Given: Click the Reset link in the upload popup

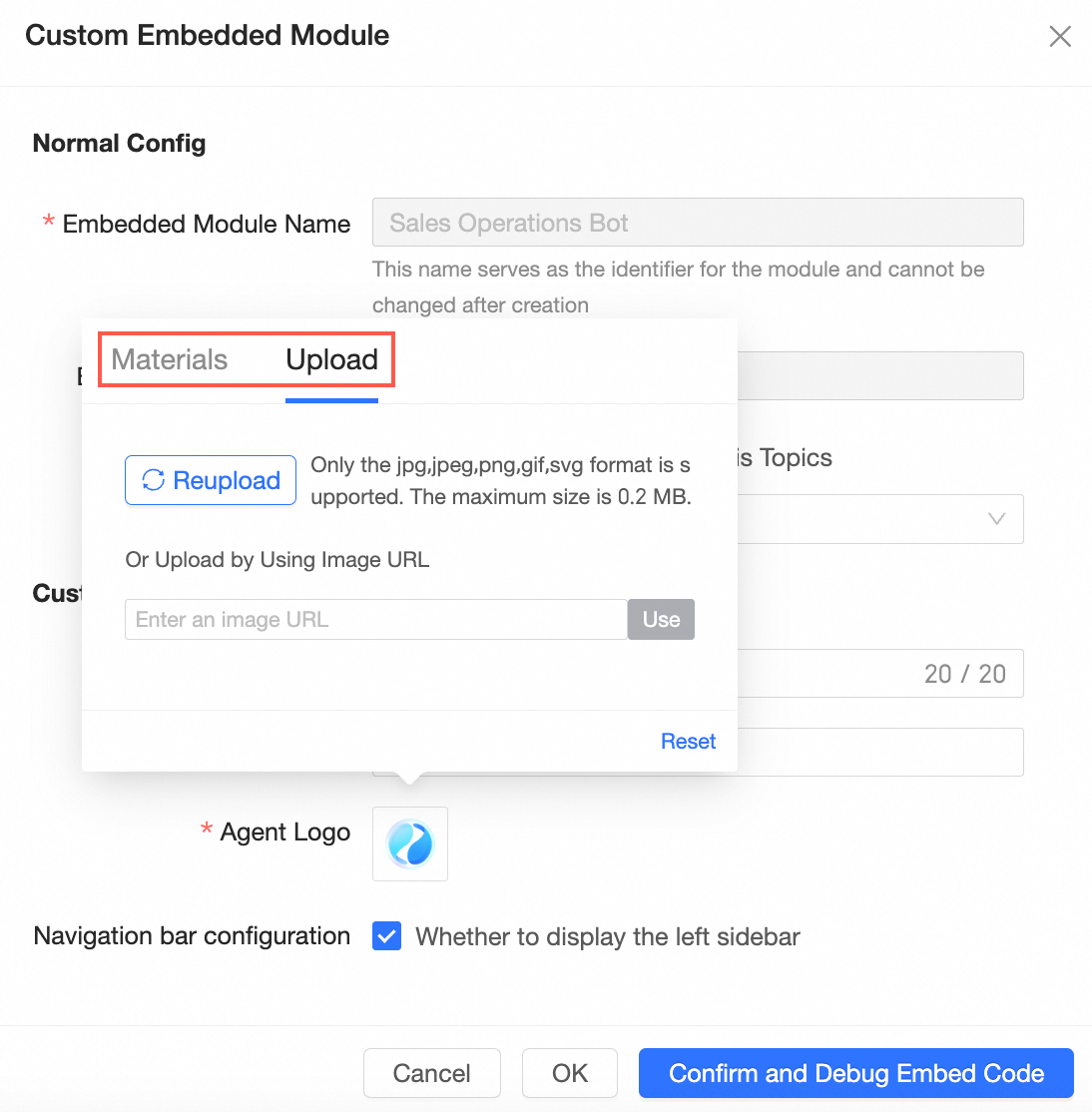Looking at the screenshot, I should tap(688, 741).
